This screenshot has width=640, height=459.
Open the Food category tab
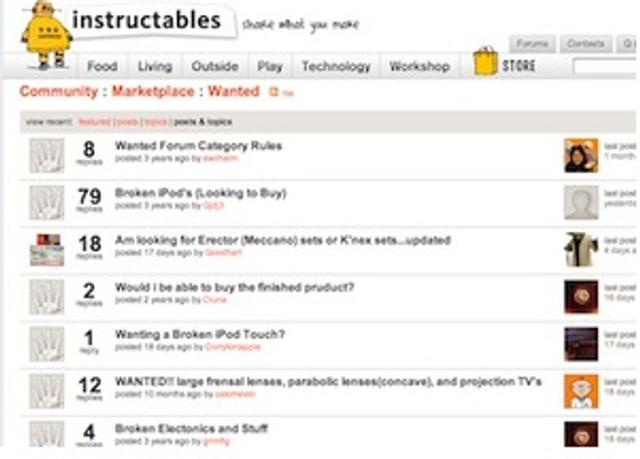pyautogui.click(x=102, y=67)
